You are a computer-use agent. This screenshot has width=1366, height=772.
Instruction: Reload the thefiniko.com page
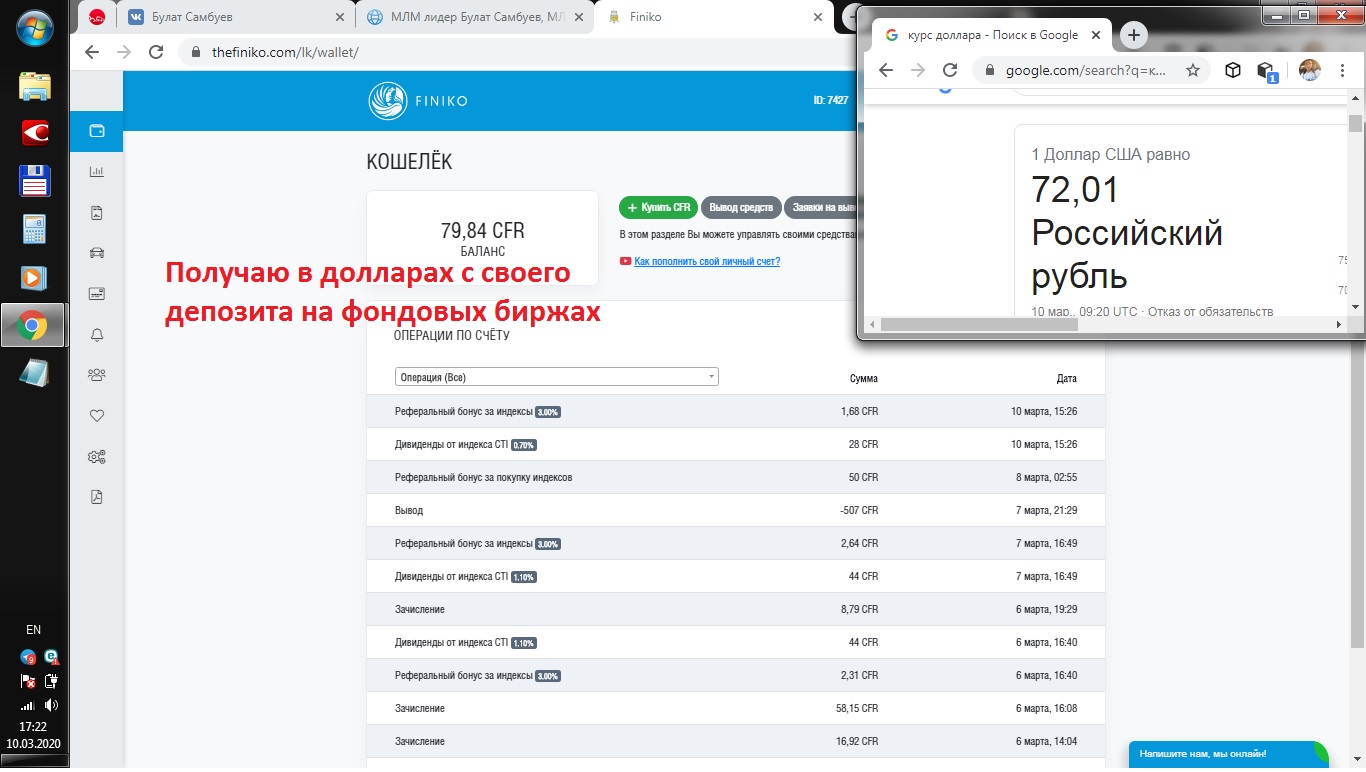(156, 52)
